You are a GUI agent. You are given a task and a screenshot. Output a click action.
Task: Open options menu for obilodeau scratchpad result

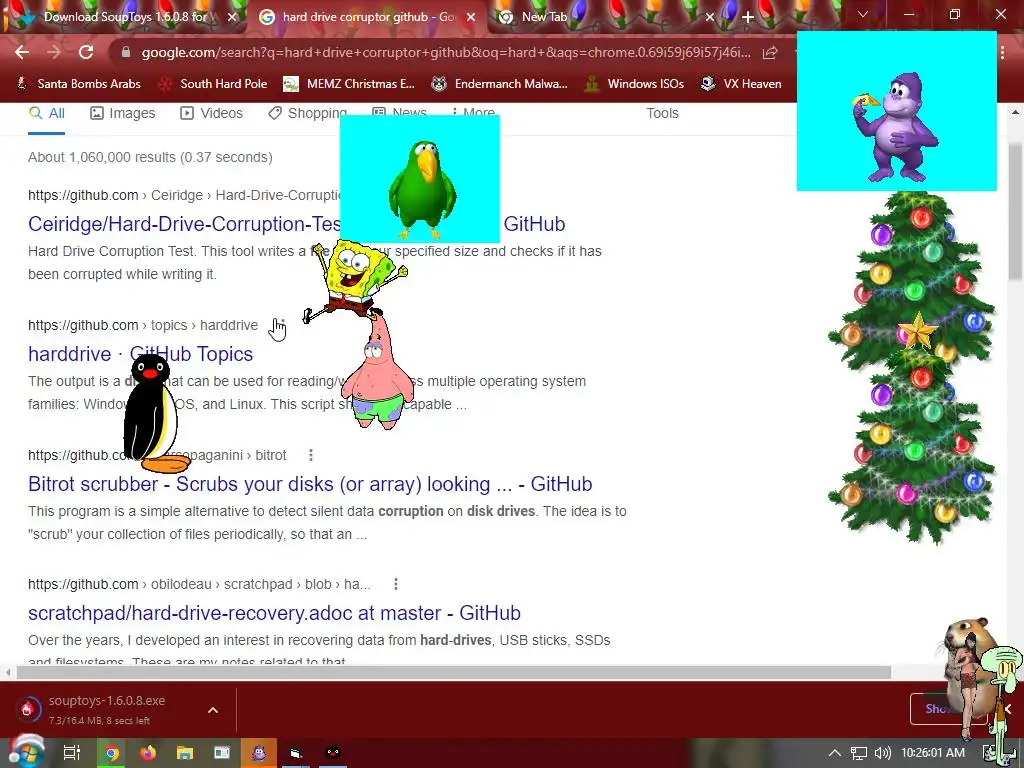tap(395, 584)
